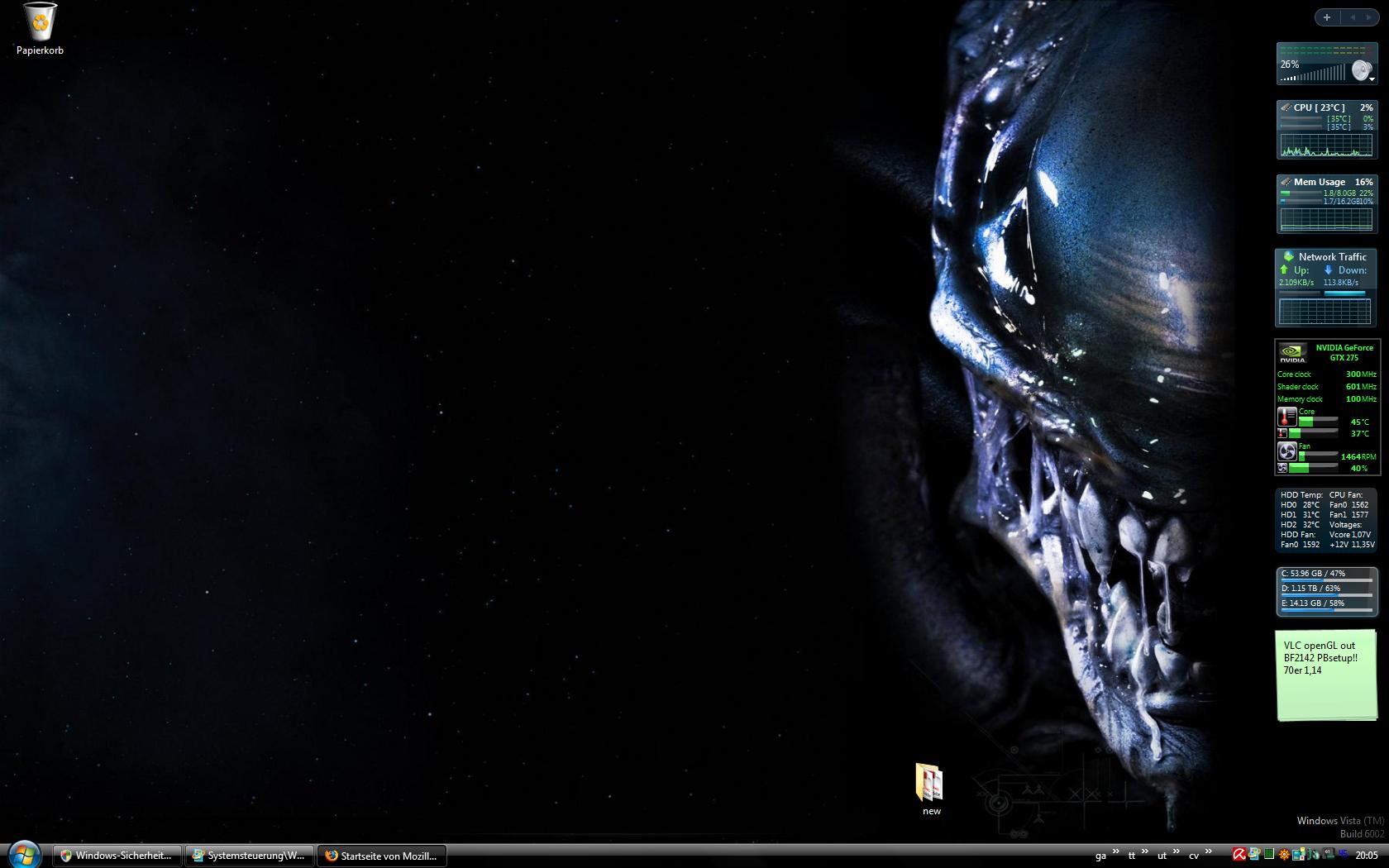
Task: Open the Windows Start orb
Action: coord(23,855)
